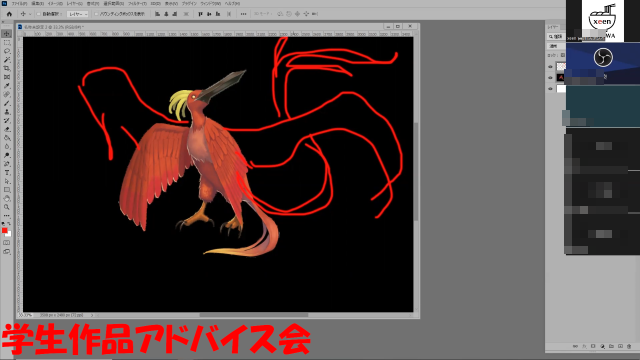This screenshot has width=640, height=360.
Task: Select the Paint Bucket tool
Action: pos(7,138)
